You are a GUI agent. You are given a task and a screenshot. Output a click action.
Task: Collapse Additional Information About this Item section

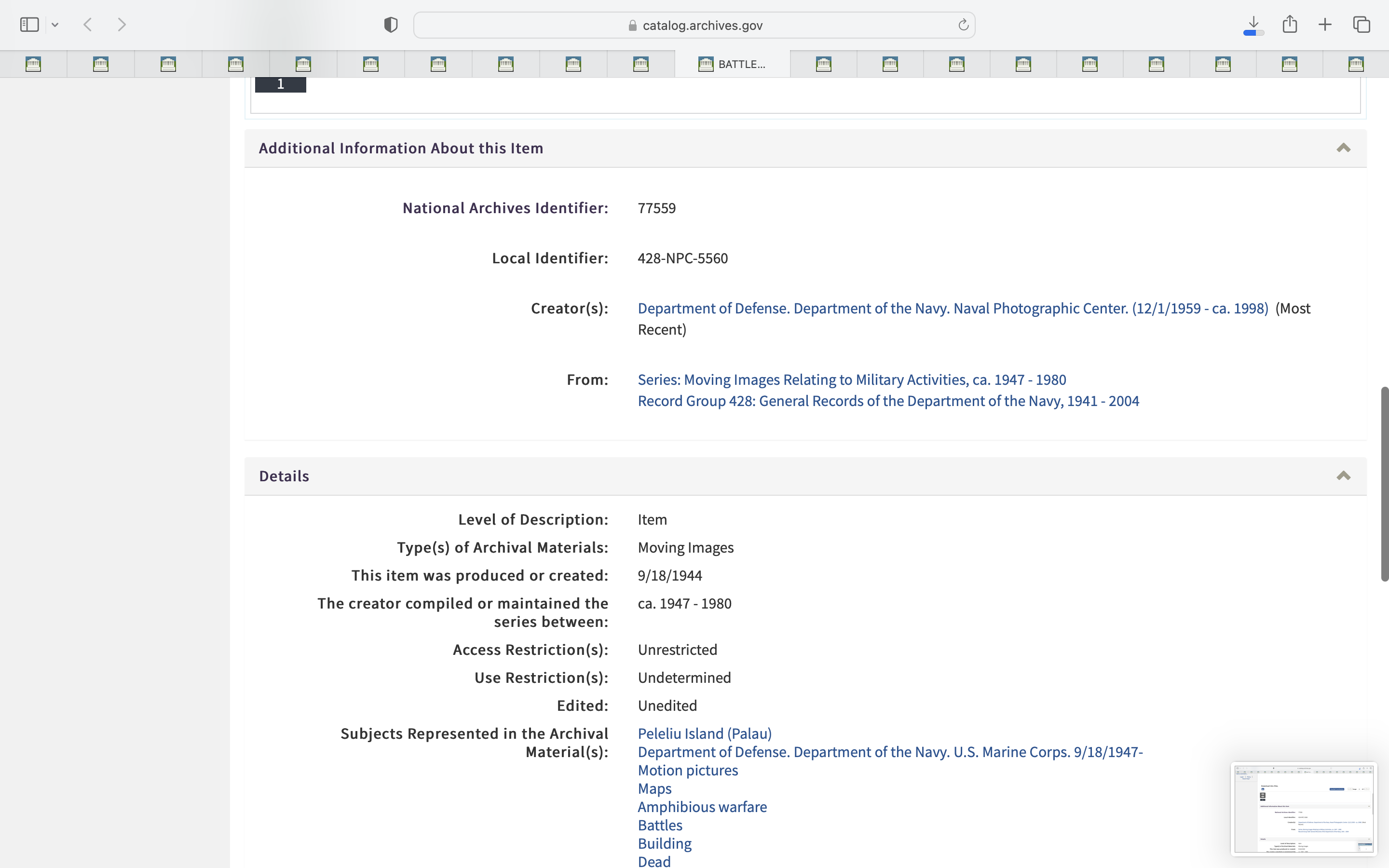[1343, 148]
